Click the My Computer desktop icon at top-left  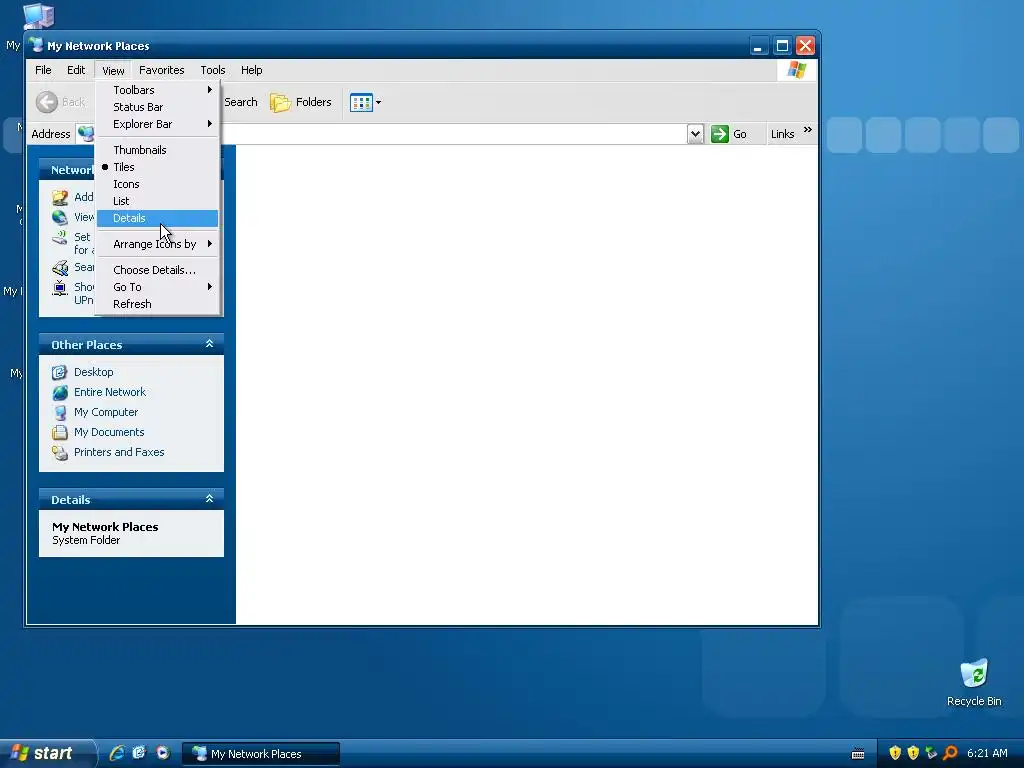coord(38,16)
